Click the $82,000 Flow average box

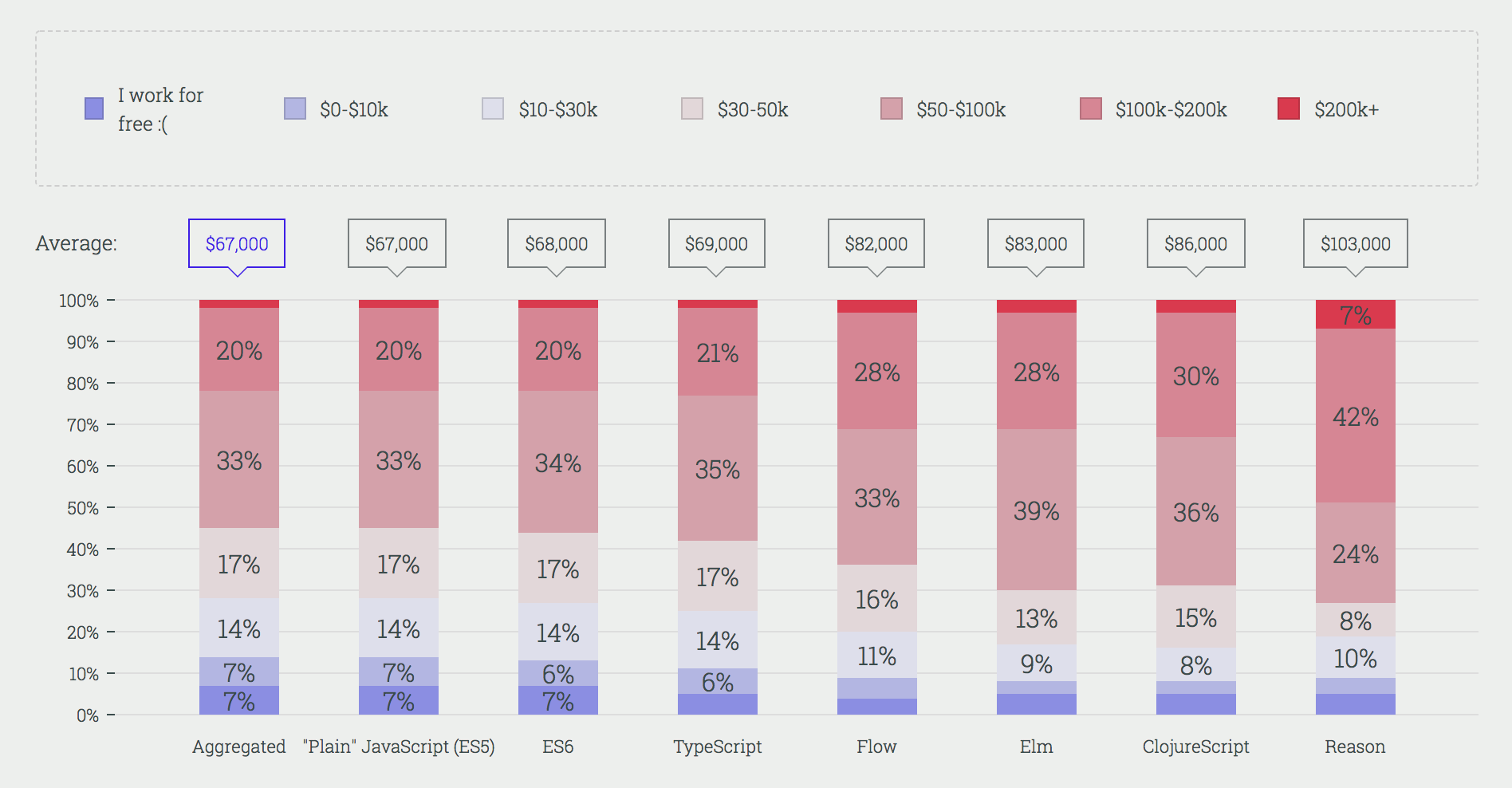[876, 243]
